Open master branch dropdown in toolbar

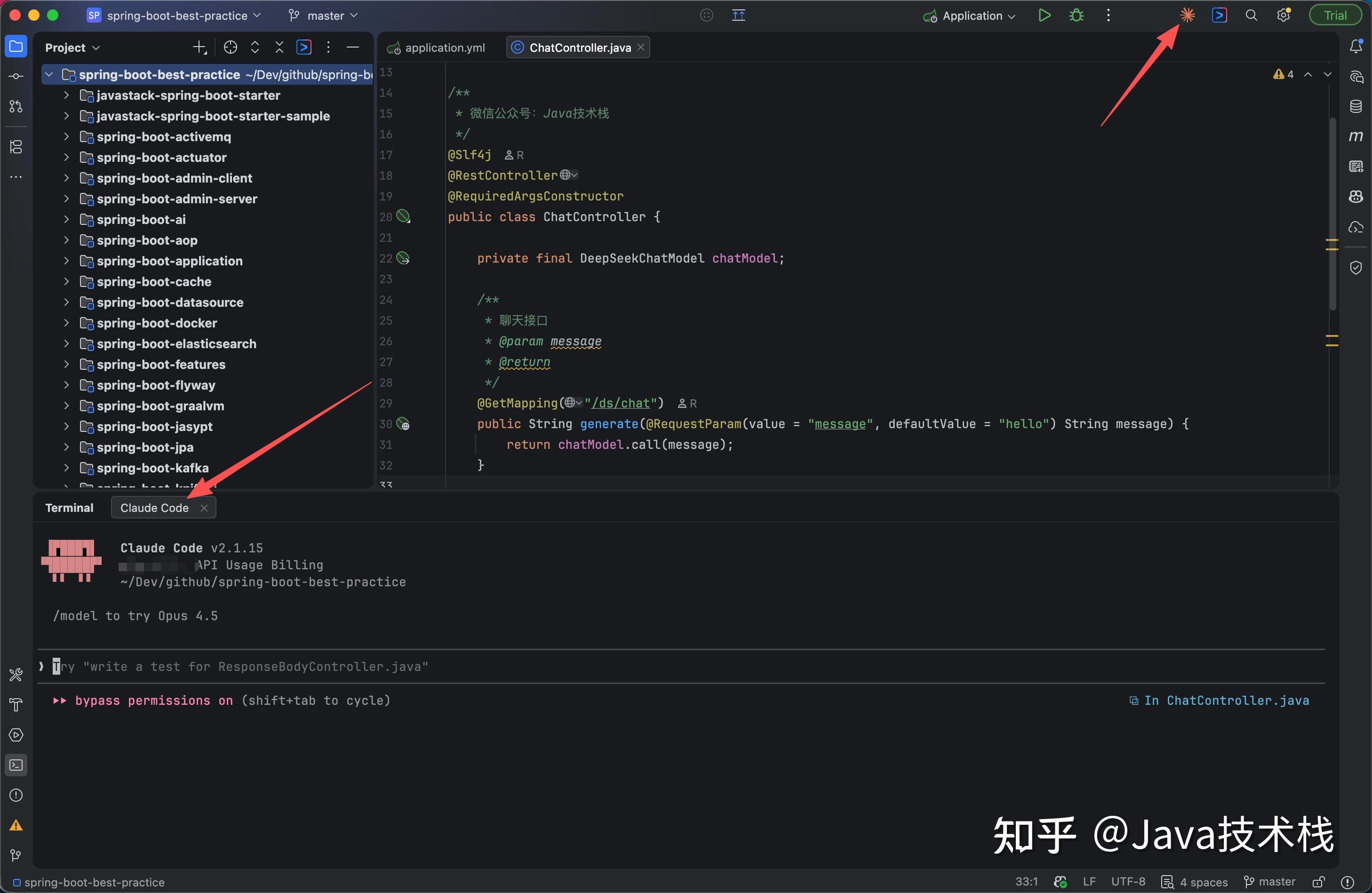tap(323, 16)
